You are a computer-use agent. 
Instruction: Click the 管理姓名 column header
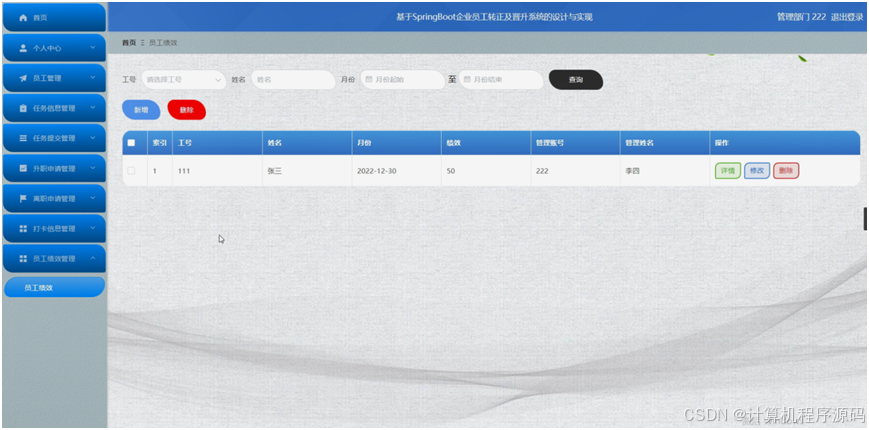point(664,143)
